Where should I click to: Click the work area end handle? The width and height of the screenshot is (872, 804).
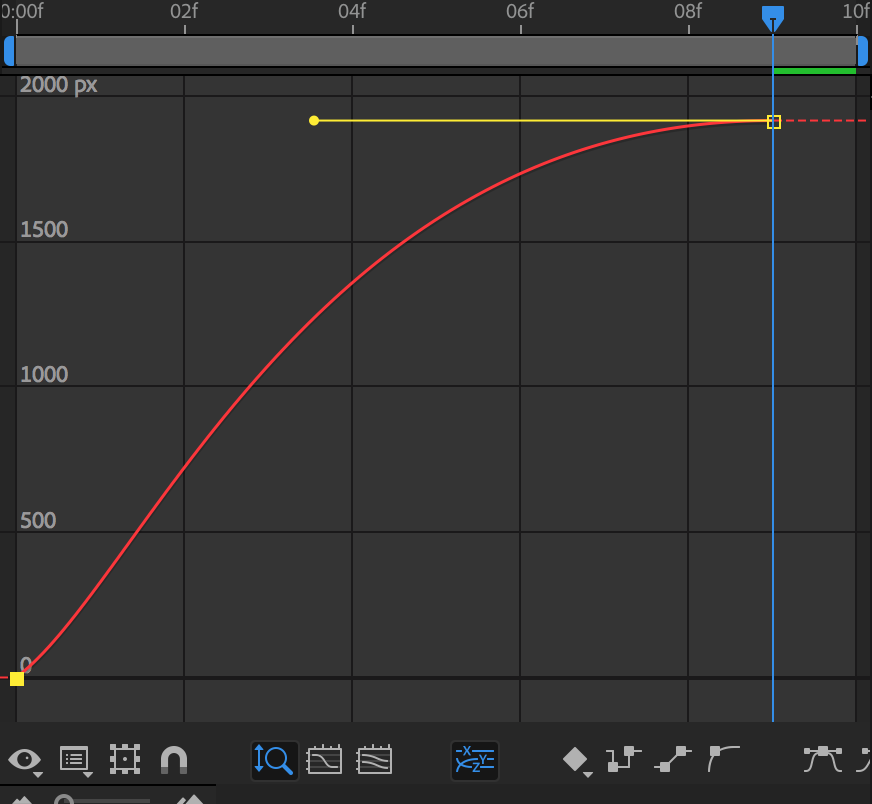pyautogui.click(x=862, y=51)
